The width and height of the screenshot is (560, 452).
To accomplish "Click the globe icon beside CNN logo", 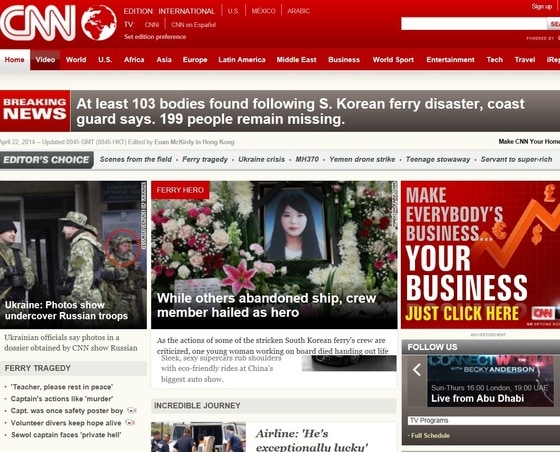I will [x=99, y=23].
